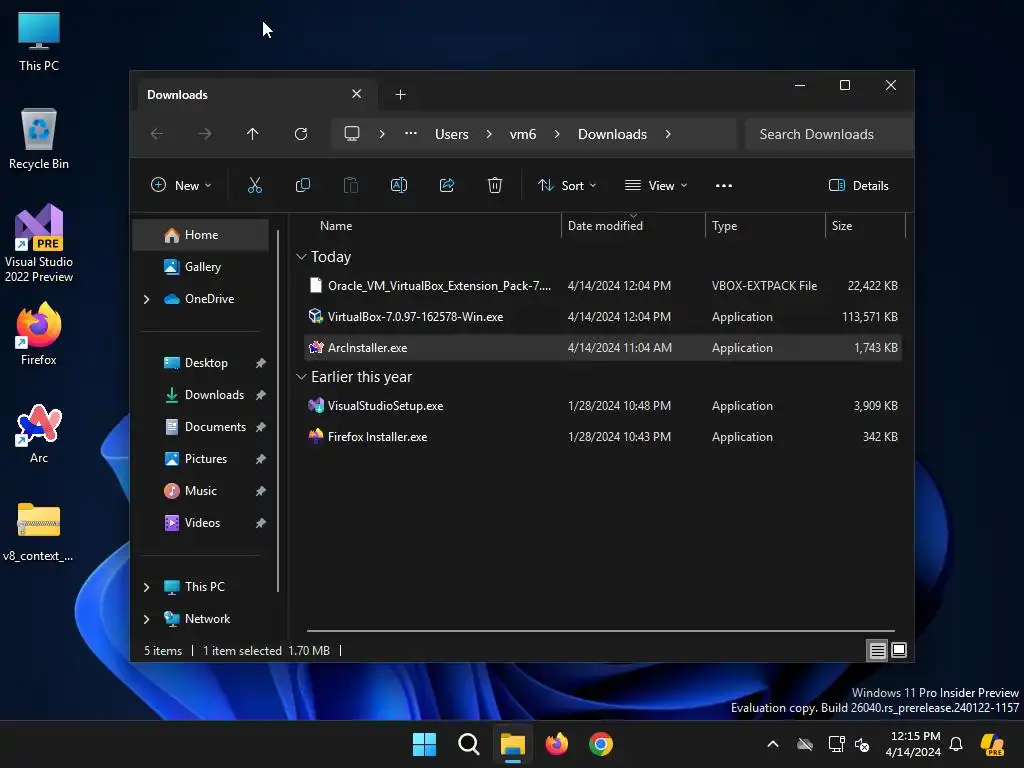The image size is (1024, 768).
Task: Open Desktop quick access folder
Action: [200, 362]
